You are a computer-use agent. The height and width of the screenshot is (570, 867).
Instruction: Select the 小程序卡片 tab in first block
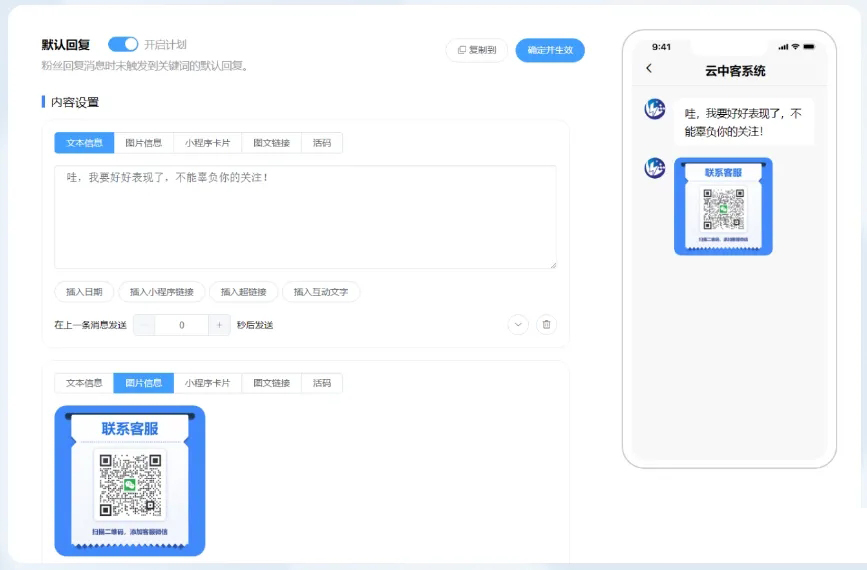pos(207,143)
